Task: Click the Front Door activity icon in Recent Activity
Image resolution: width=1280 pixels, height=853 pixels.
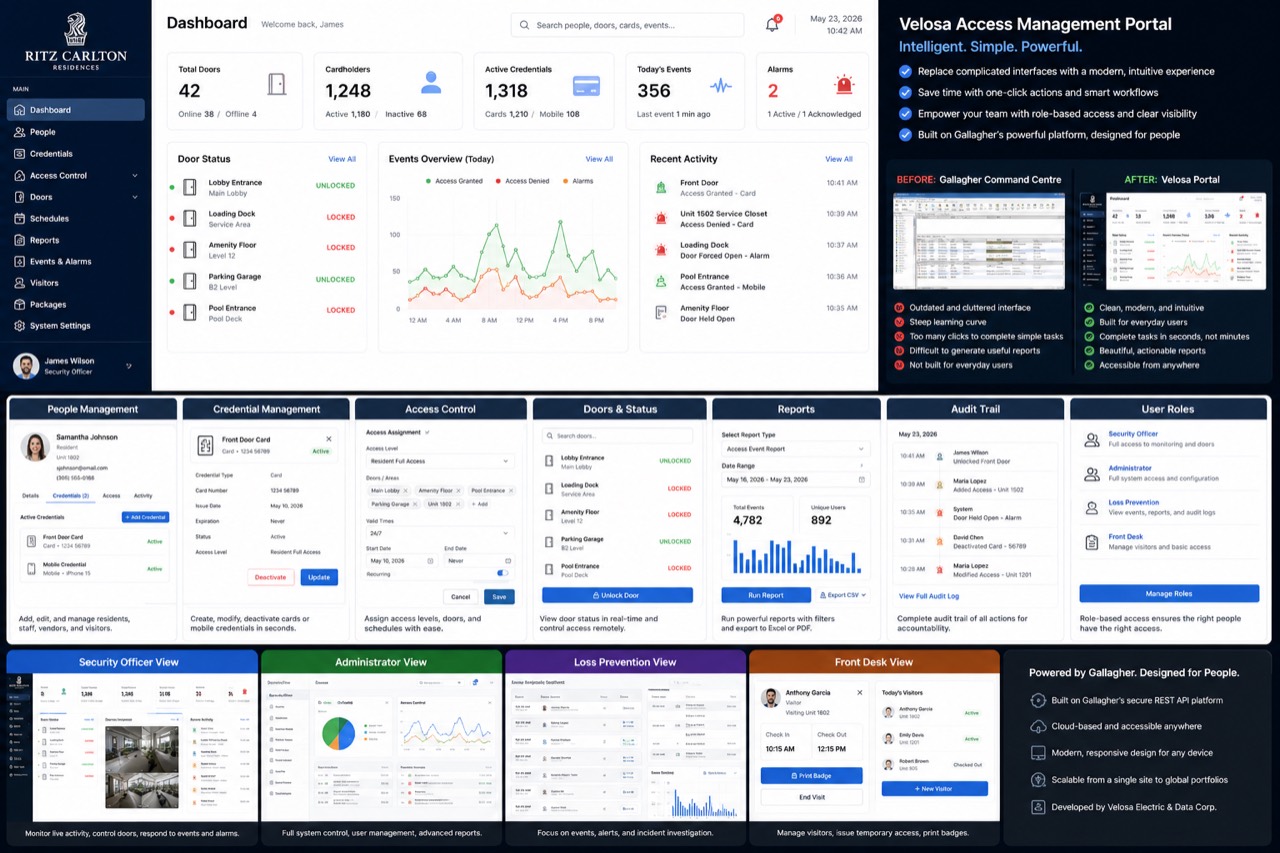Action: pyautogui.click(x=661, y=187)
